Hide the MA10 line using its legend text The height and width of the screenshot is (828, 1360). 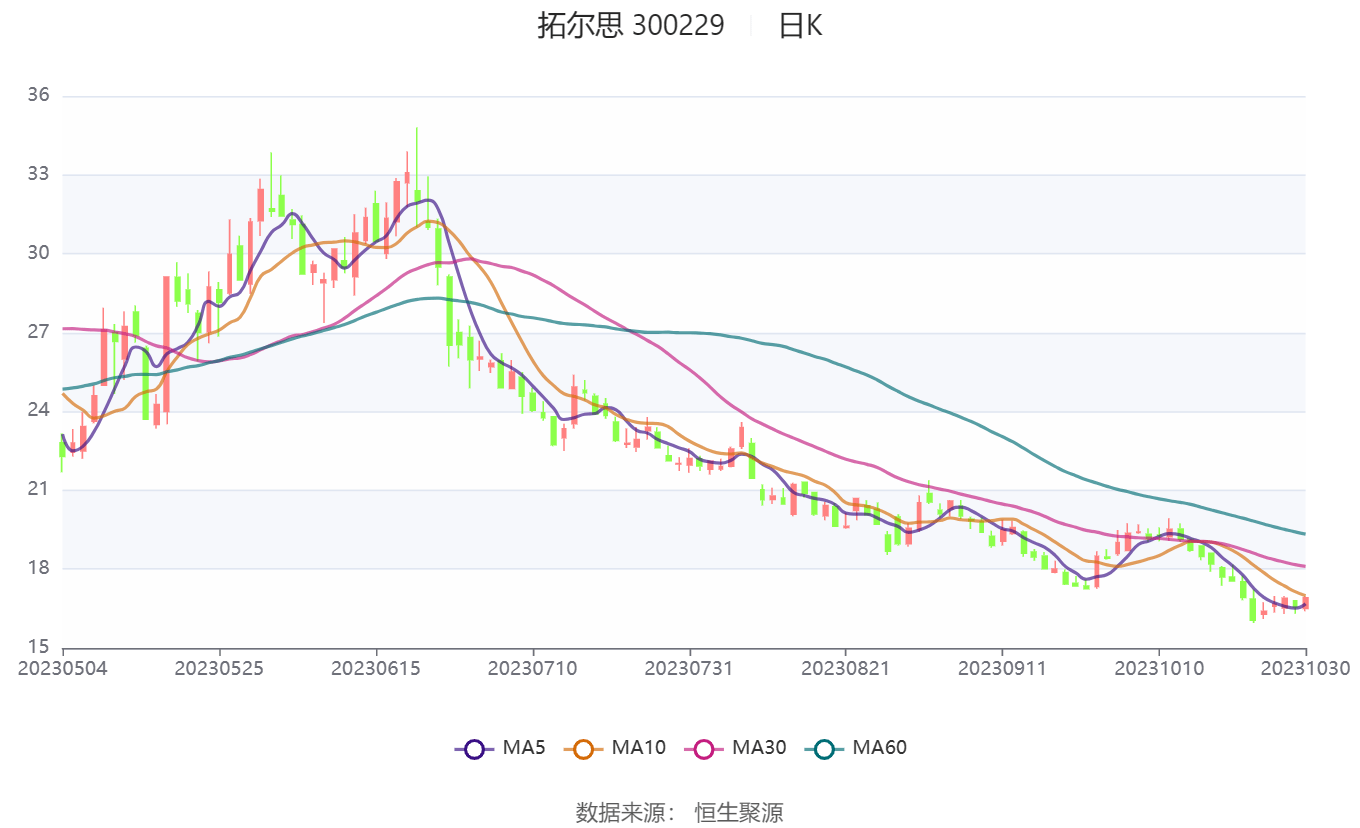(638, 747)
